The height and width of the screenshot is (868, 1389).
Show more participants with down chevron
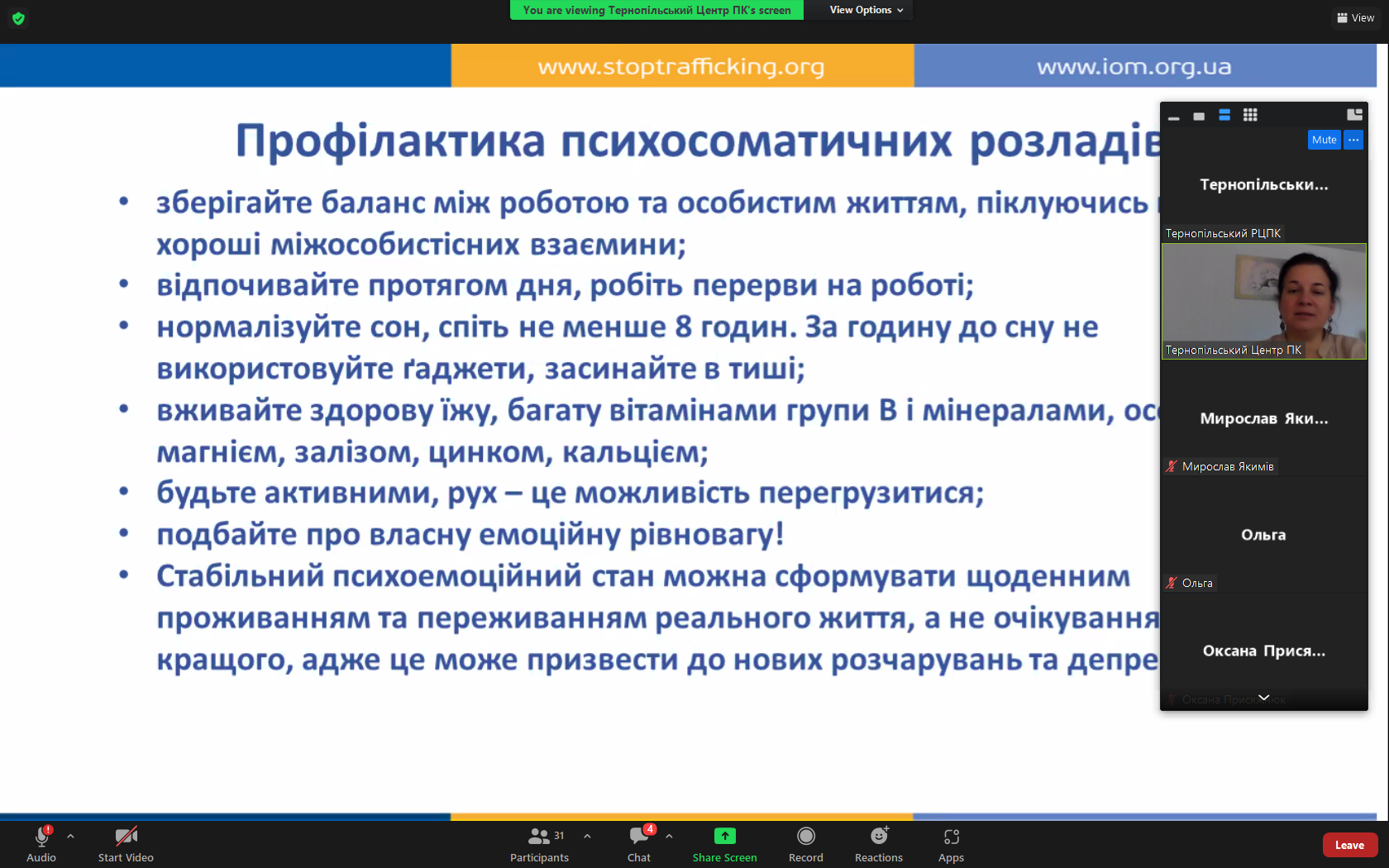tap(1263, 698)
